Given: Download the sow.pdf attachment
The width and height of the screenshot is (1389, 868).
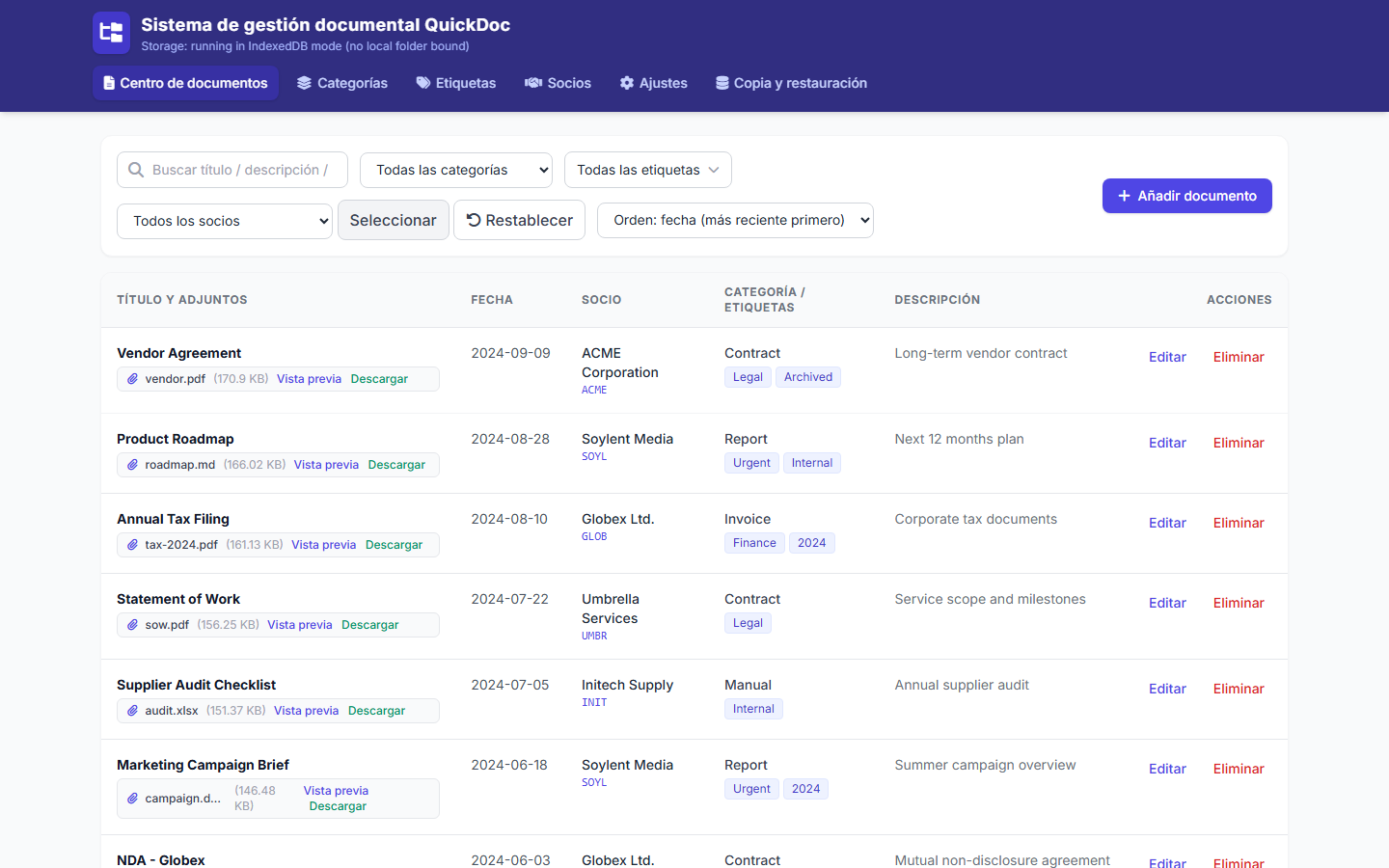Looking at the screenshot, I should click(x=370, y=625).
